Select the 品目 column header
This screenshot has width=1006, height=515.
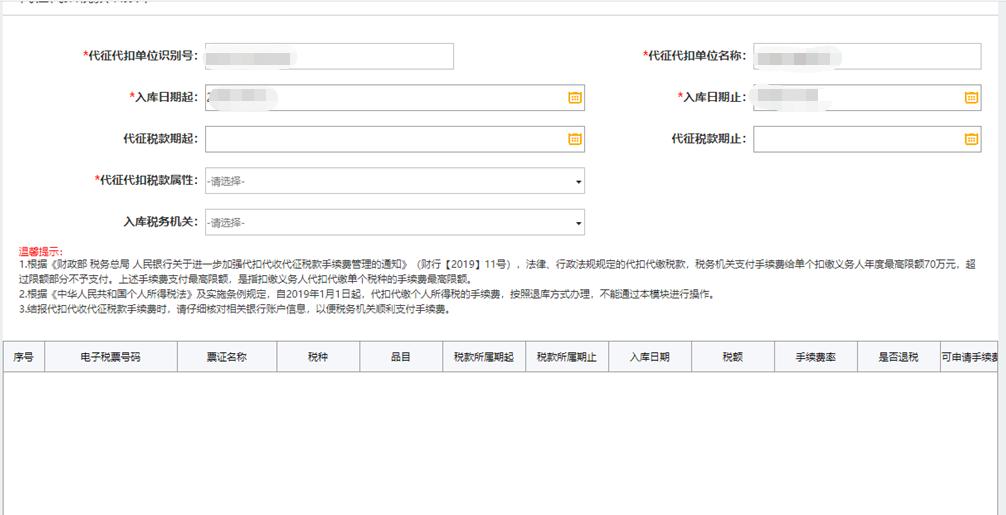400,357
